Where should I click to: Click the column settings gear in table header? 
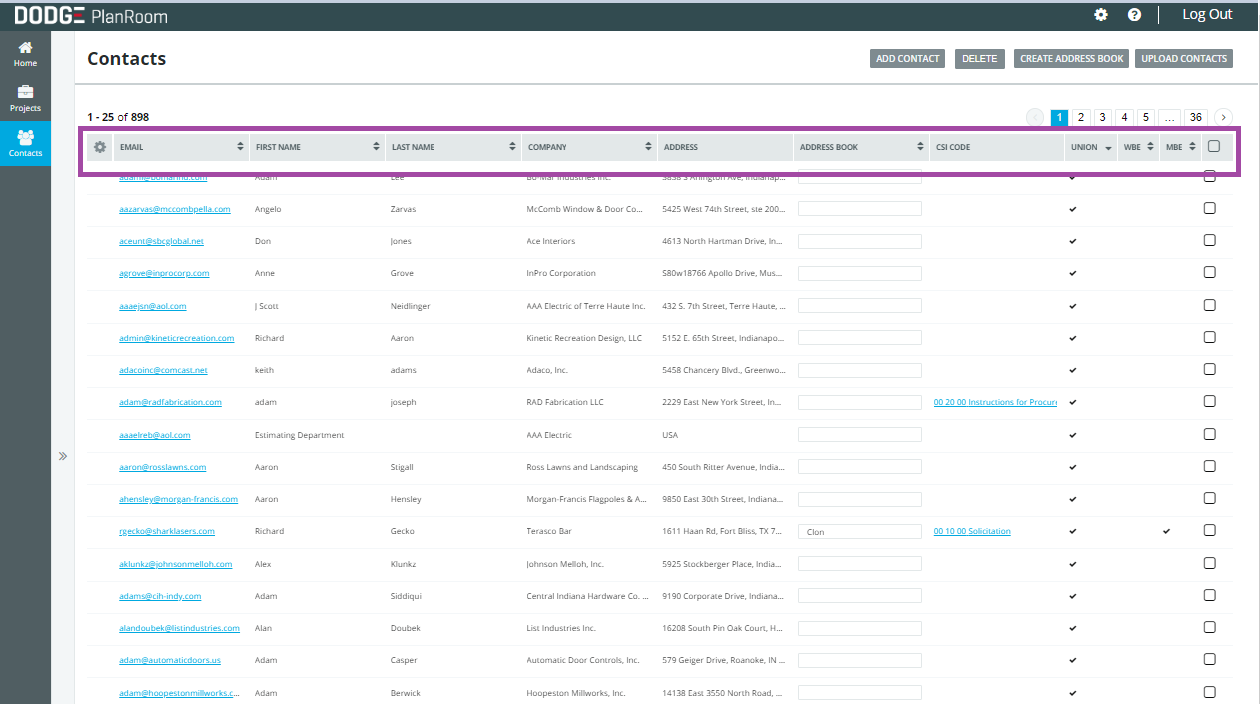click(x=100, y=147)
